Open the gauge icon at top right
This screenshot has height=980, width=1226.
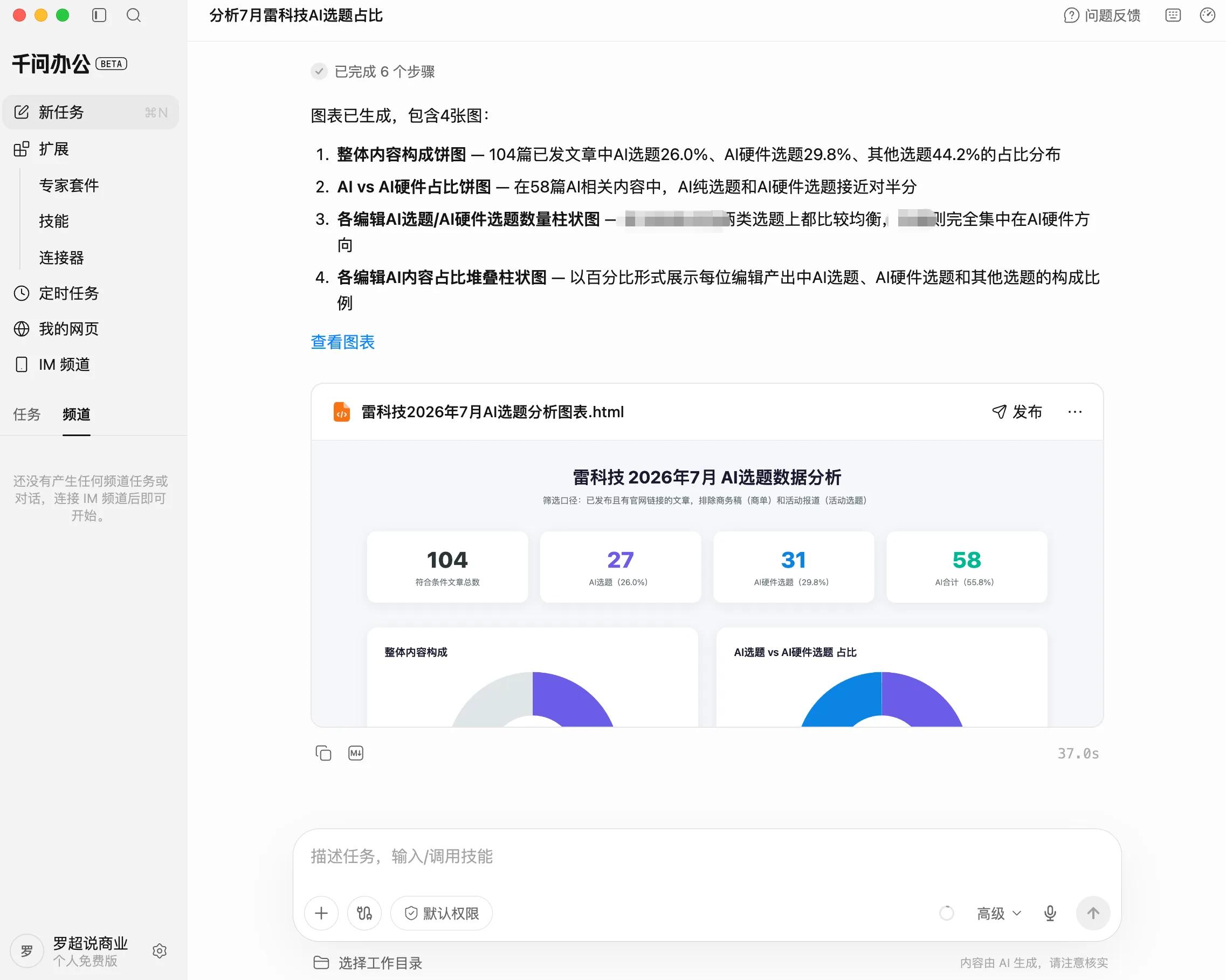pyautogui.click(x=1207, y=15)
